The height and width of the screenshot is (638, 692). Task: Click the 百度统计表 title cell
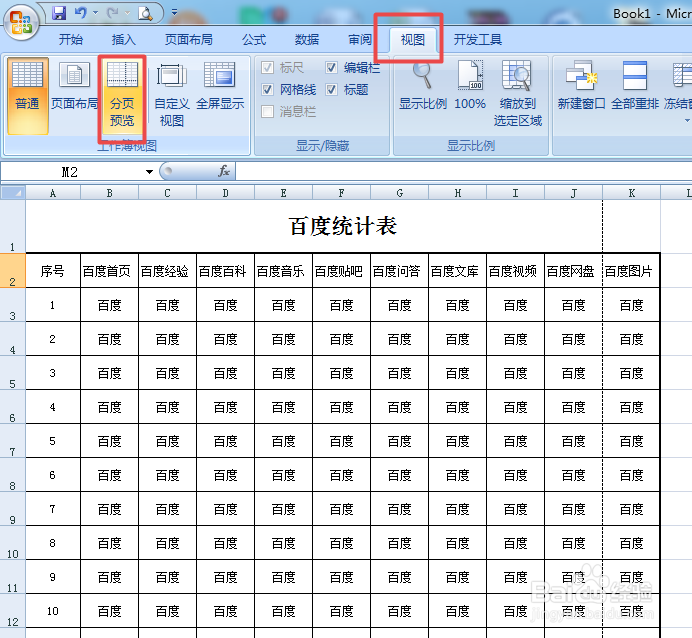[343, 226]
